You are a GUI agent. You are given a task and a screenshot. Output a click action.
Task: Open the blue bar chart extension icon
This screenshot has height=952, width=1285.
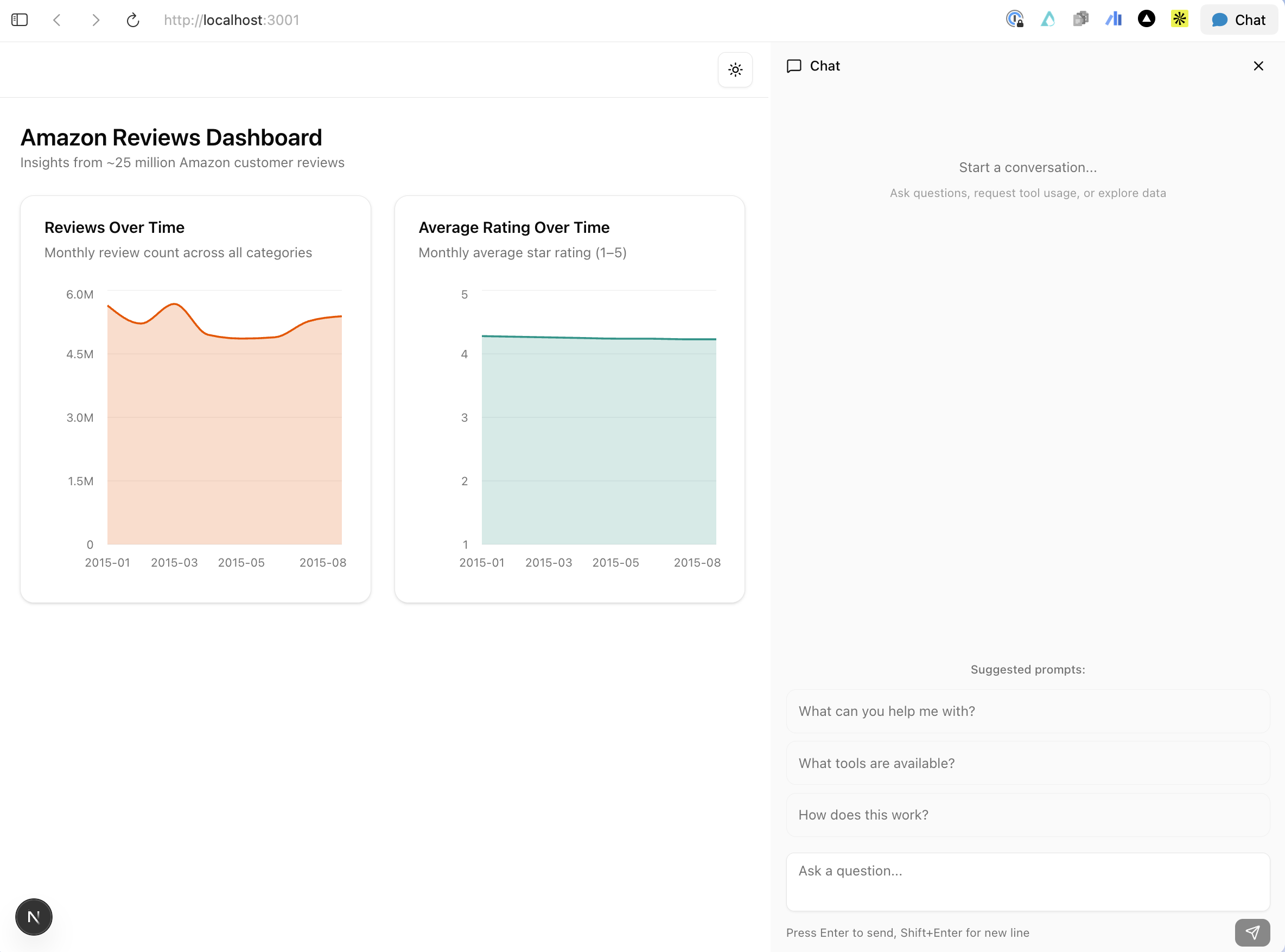pos(1114,20)
